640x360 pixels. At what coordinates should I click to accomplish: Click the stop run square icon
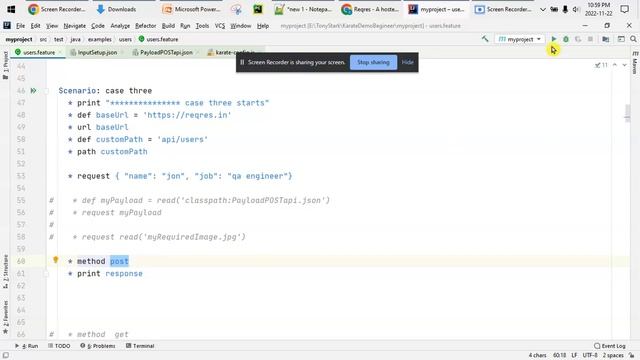[590, 39]
